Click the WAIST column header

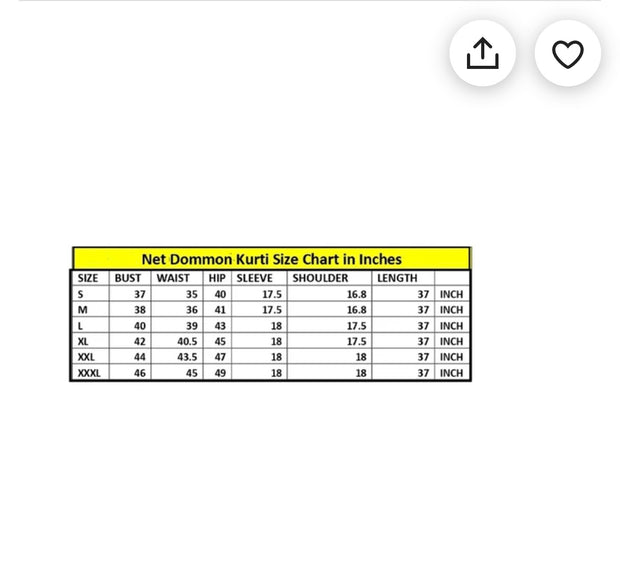173,278
